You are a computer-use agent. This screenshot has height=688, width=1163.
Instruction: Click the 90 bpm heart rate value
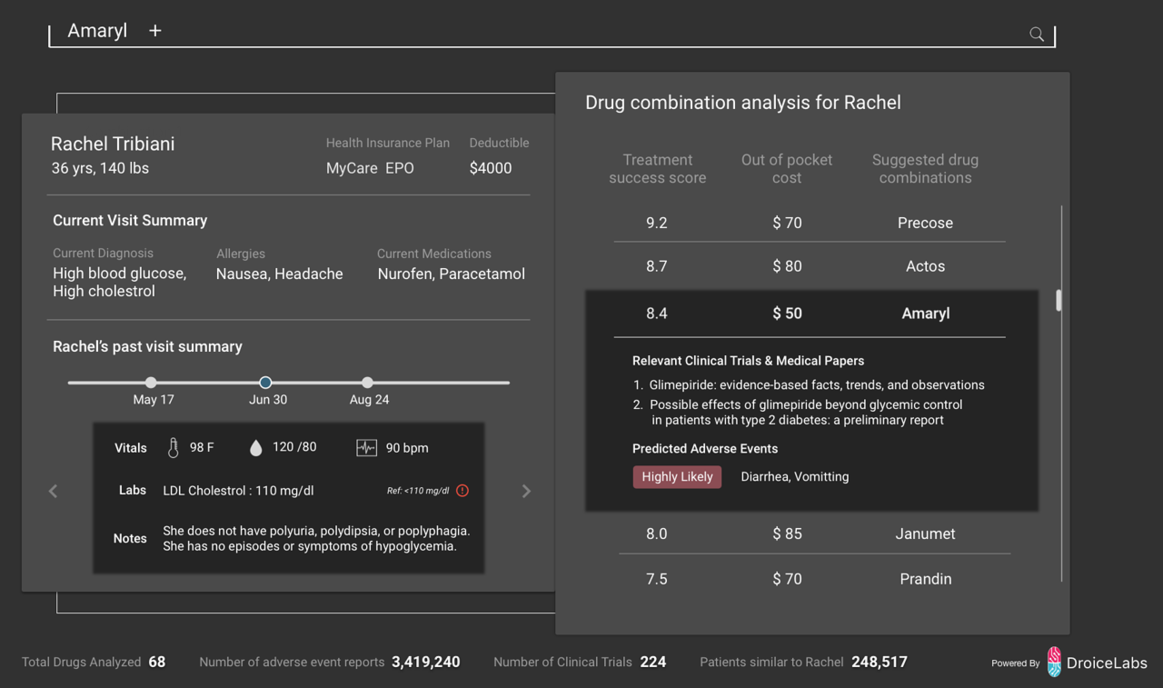coord(407,448)
